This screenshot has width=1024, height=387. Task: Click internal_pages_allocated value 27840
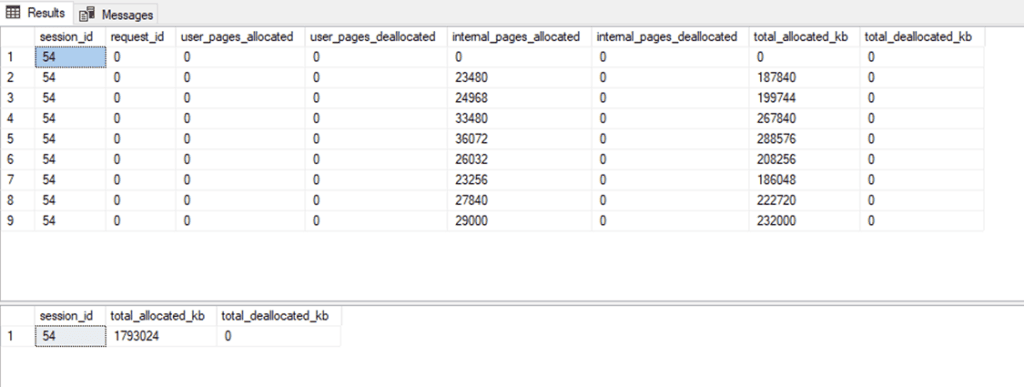519,200
